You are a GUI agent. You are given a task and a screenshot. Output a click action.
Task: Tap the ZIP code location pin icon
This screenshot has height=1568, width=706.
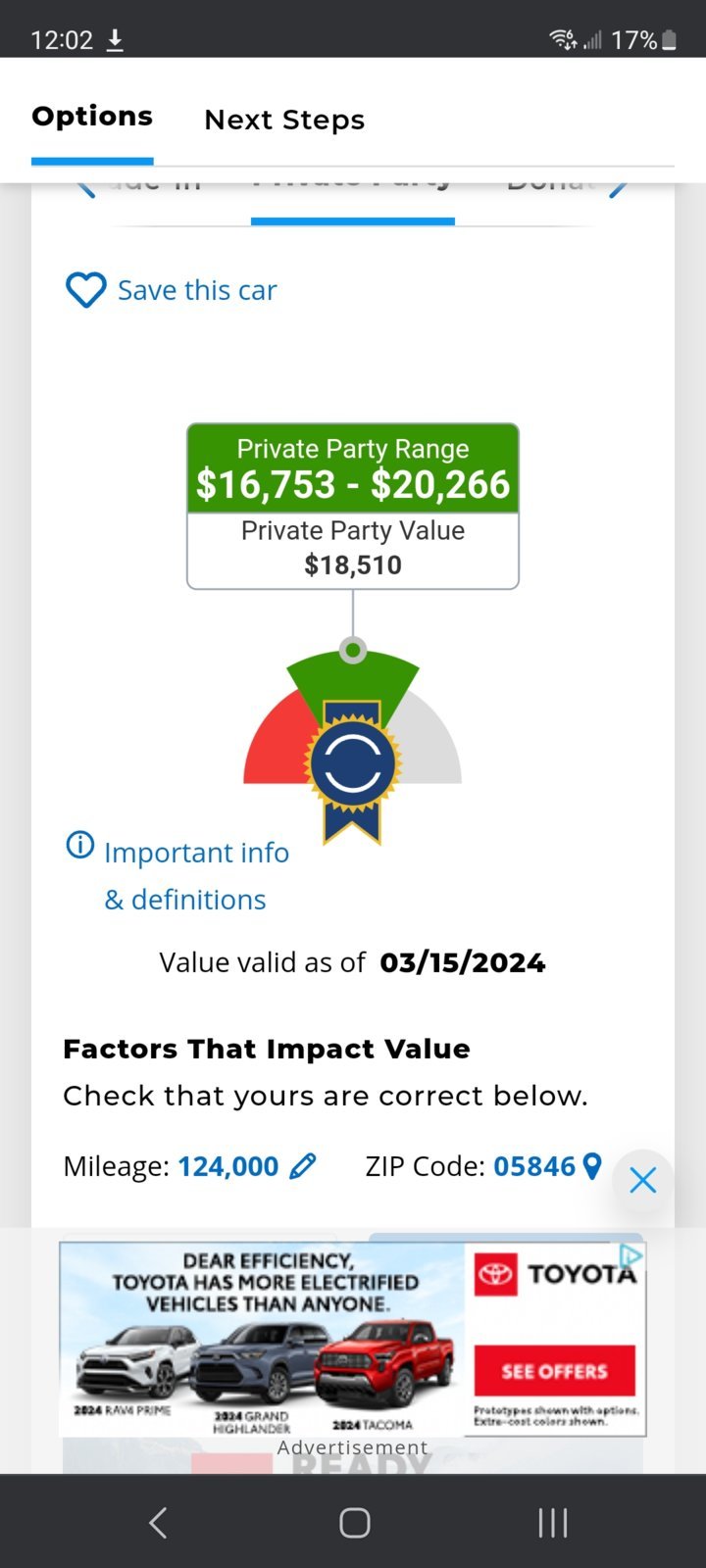pyautogui.click(x=591, y=1165)
